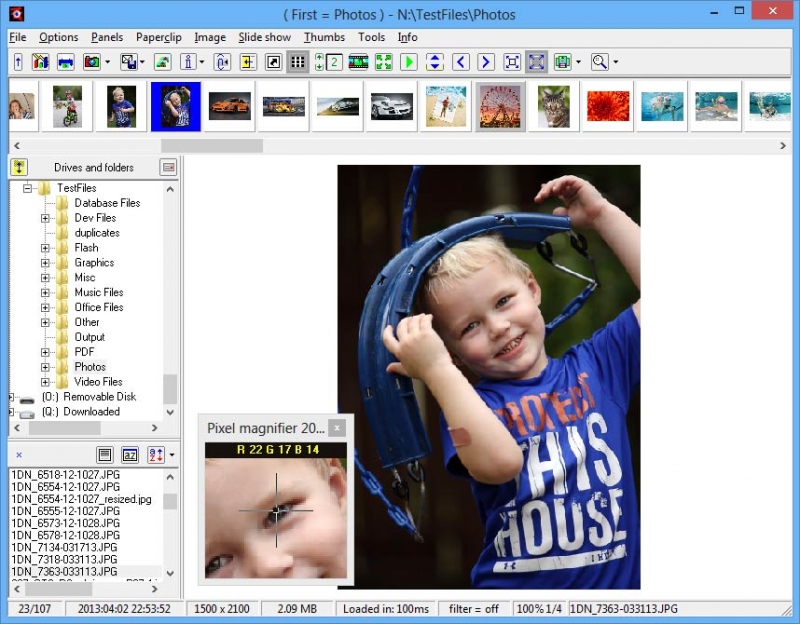The width and height of the screenshot is (800, 624).
Task: Select file 1DN_7134-031713.JPG in list
Action: [x=64, y=547]
